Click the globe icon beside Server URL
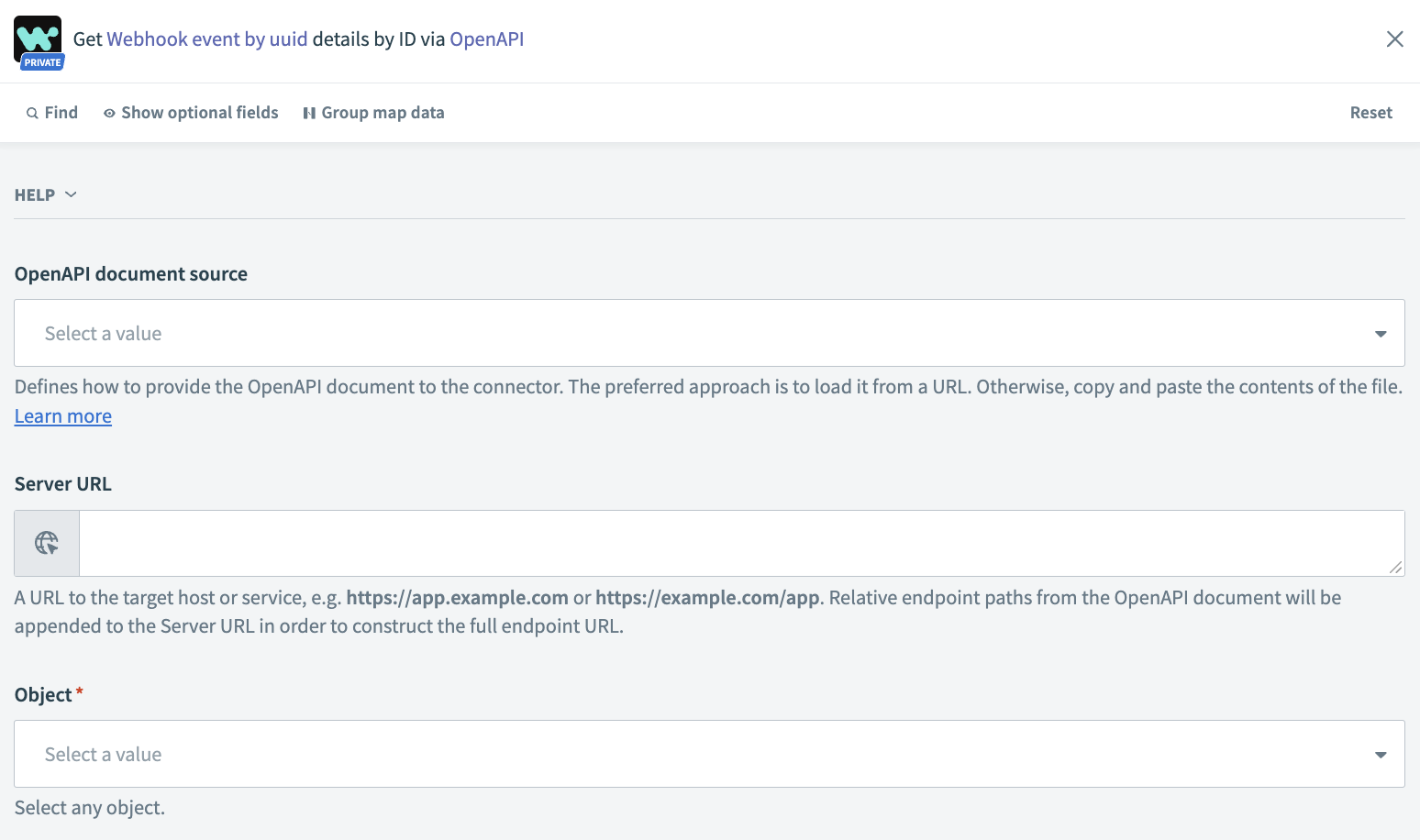 click(x=47, y=543)
